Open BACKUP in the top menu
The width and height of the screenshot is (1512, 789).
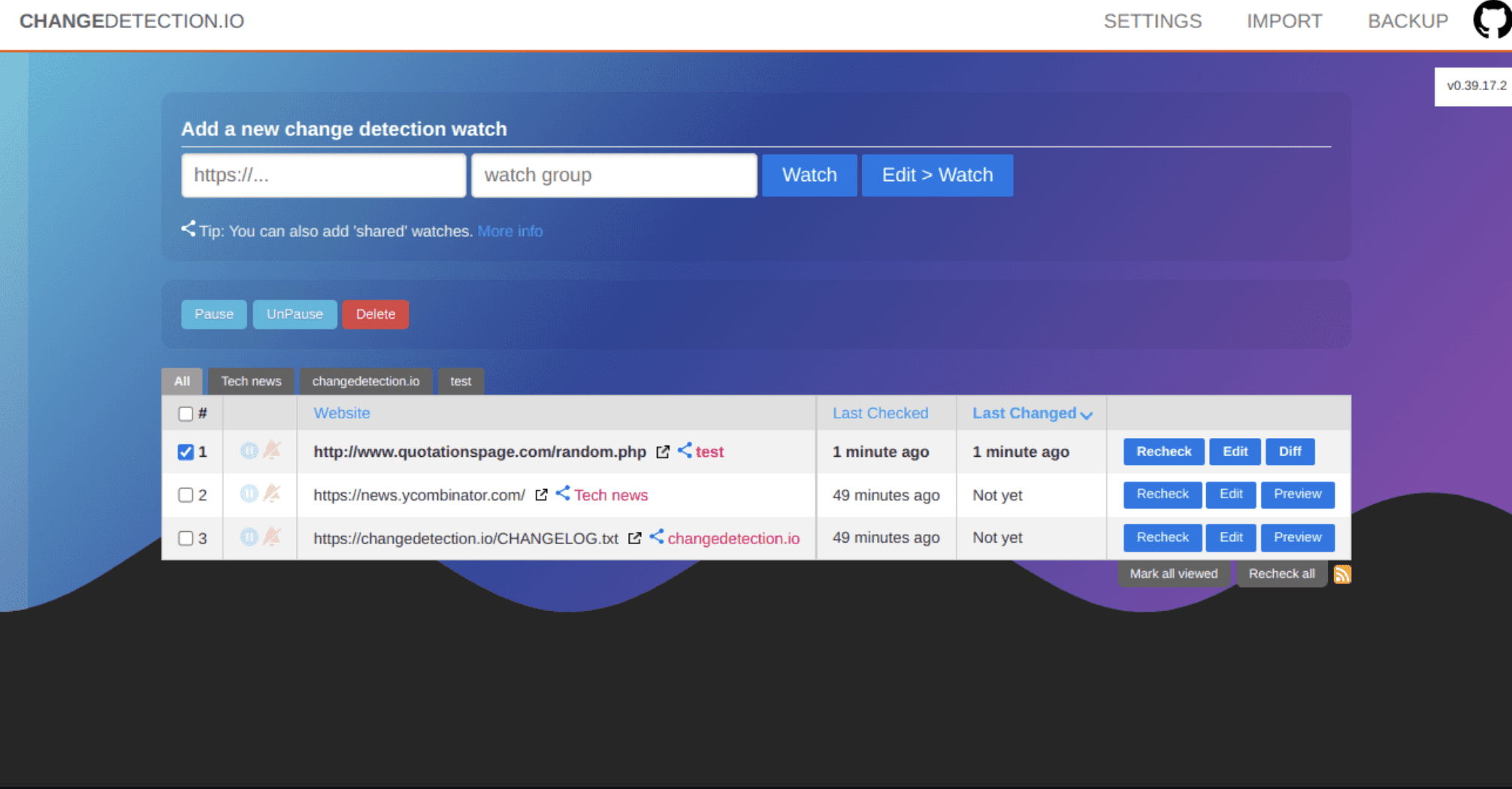point(1408,21)
